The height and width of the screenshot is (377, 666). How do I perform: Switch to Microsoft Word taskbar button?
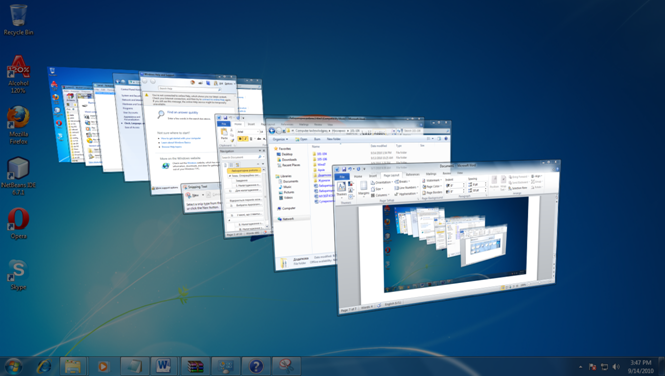coord(164,366)
